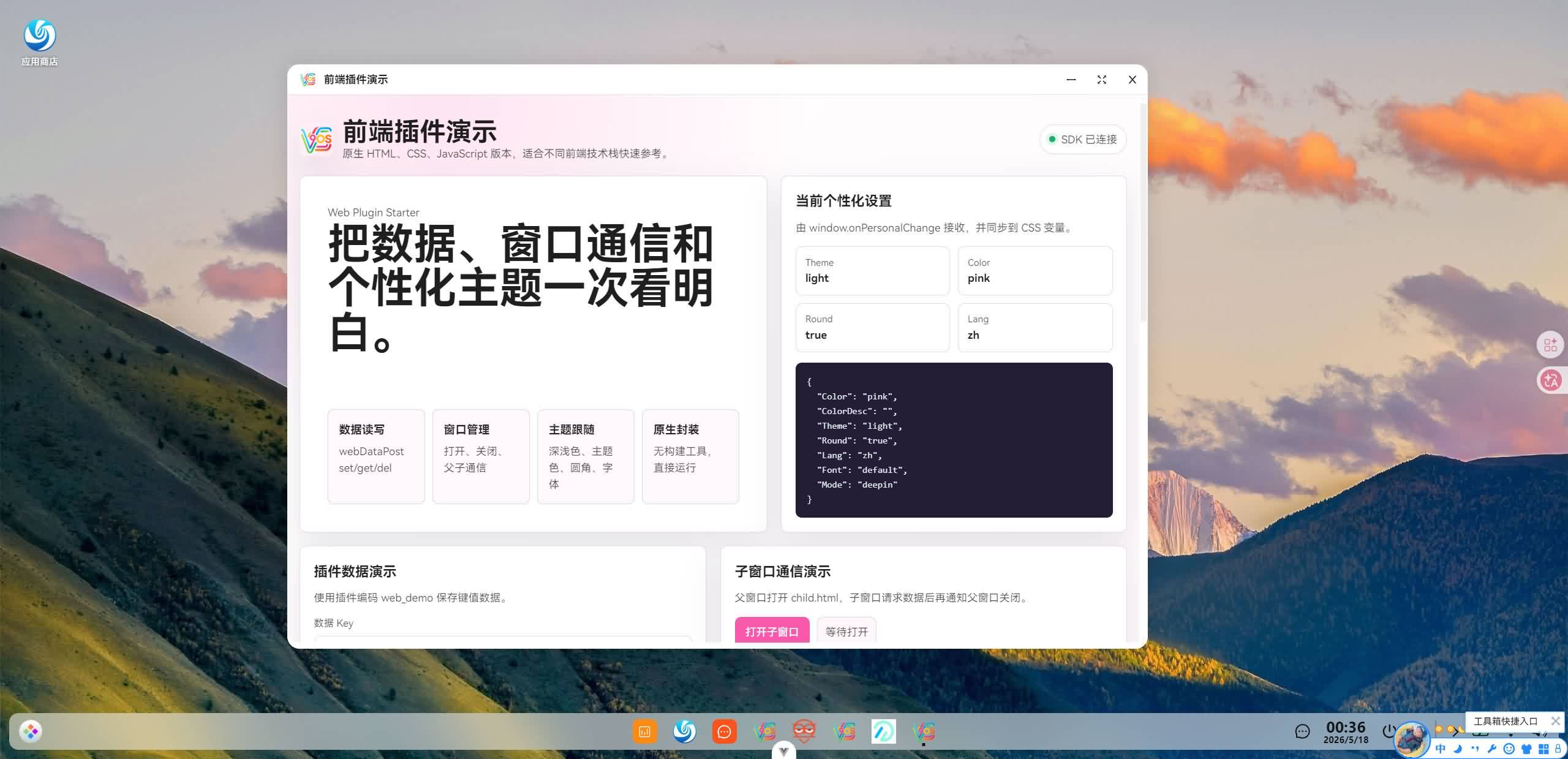Click the "ColorDesc": "" JSON line
Viewport: 1568px width, 759px height.
point(858,411)
